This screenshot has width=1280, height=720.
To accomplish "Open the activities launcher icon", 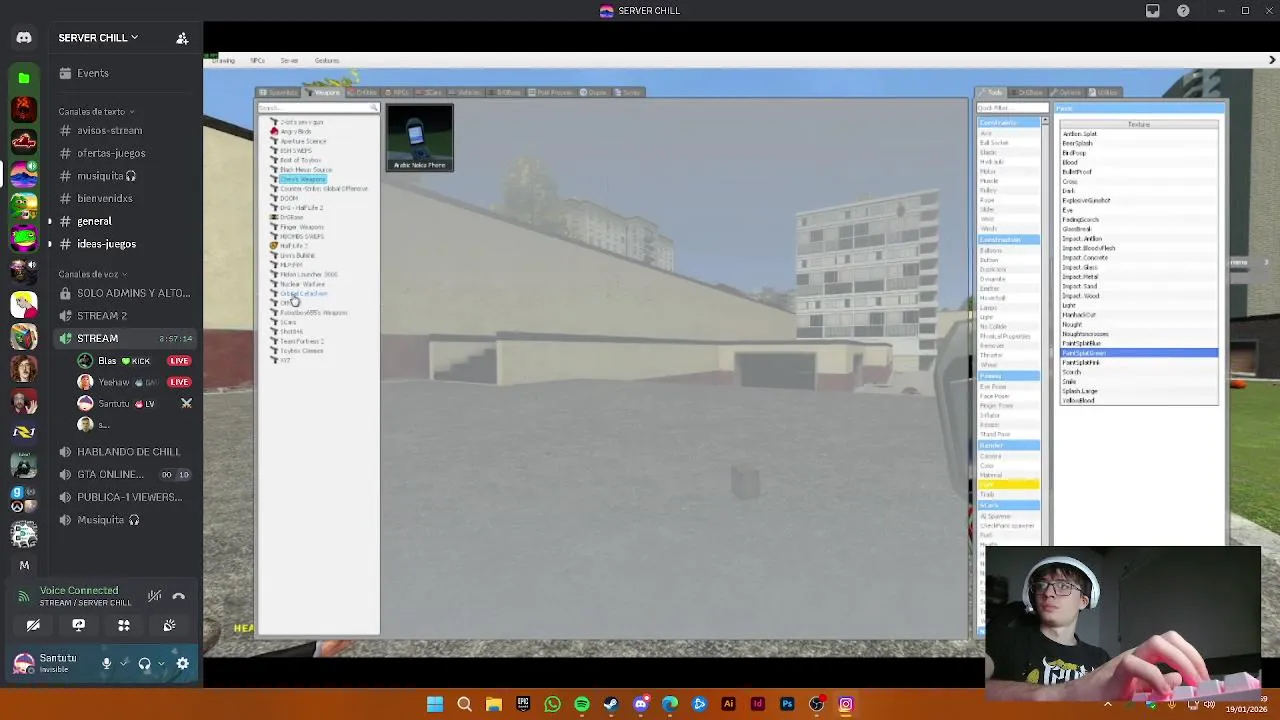I will click(124, 625).
